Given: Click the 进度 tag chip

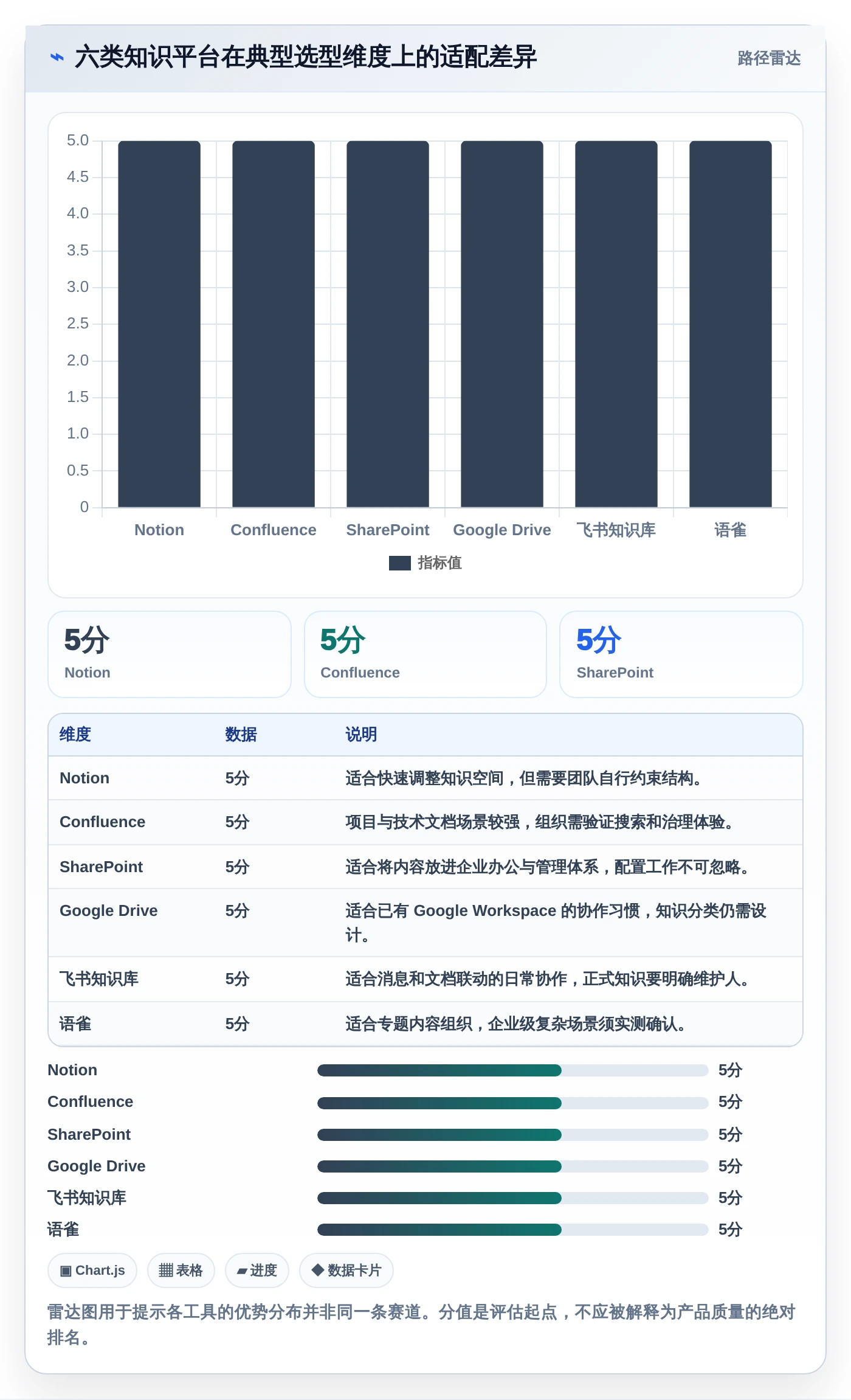Looking at the screenshot, I should point(257,1270).
